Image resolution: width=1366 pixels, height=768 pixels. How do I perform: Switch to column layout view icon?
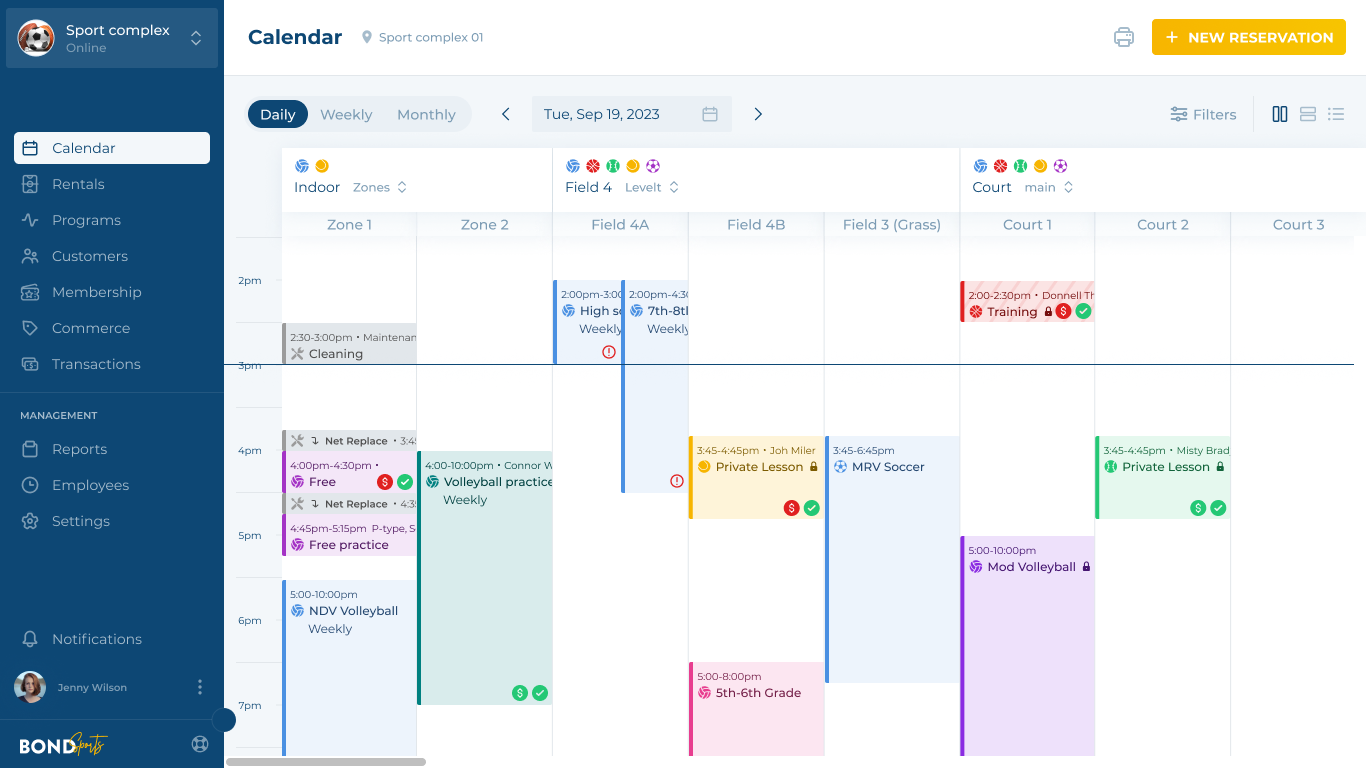[1279, 114]
